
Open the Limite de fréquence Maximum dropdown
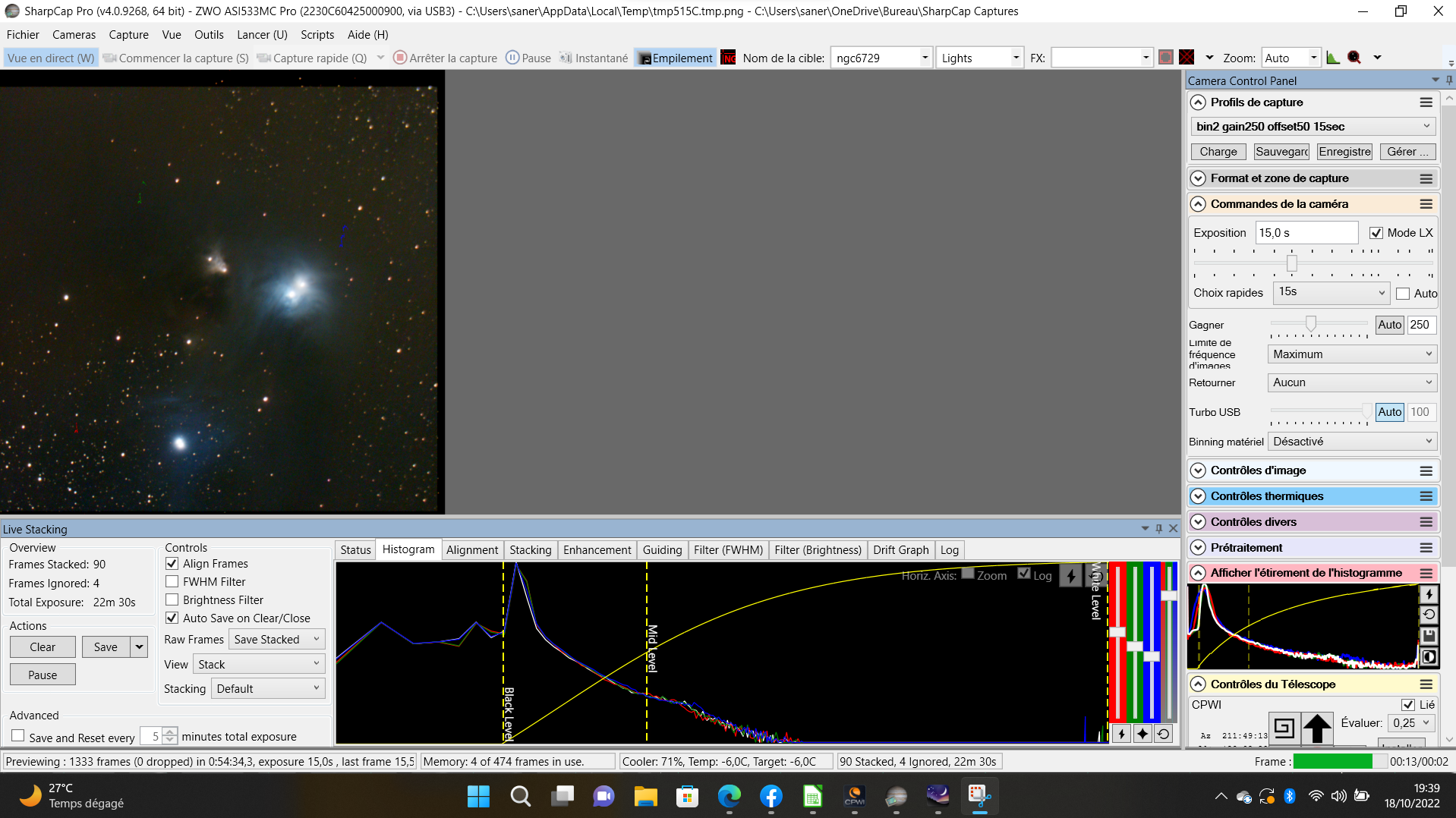[1352, 354]
